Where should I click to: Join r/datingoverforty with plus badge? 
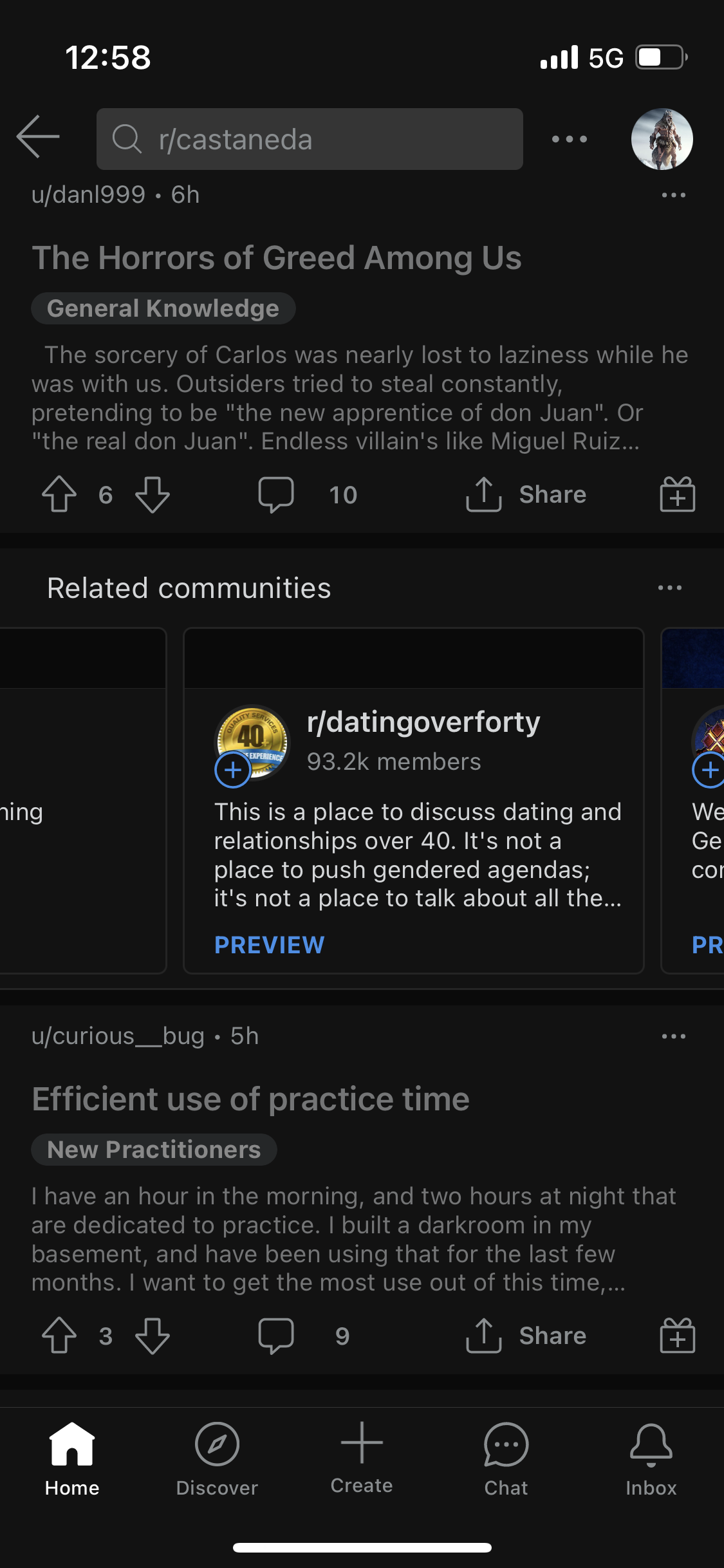click(232, 770)
